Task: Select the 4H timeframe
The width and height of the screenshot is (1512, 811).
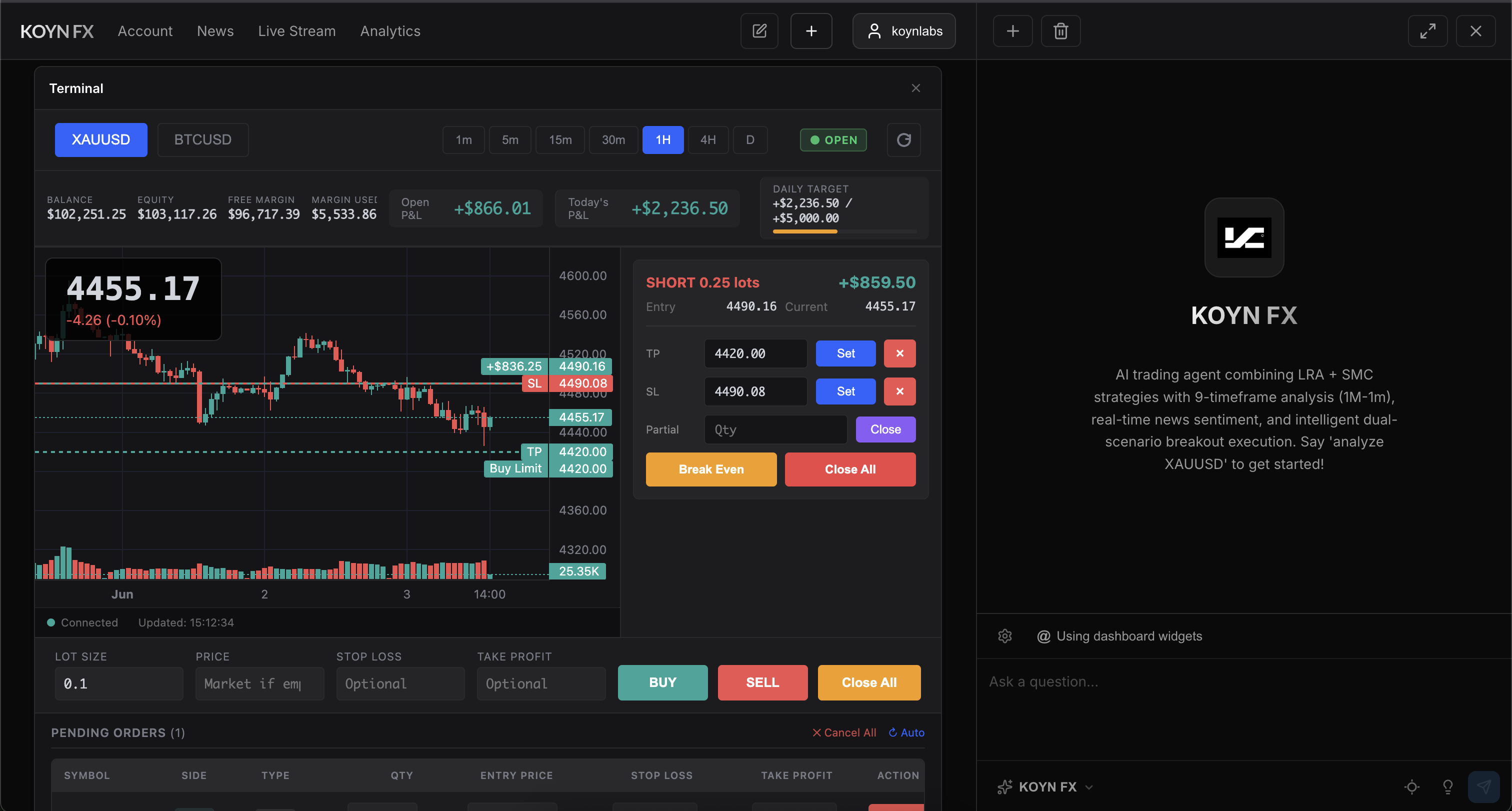Action: tap(708, 139)
